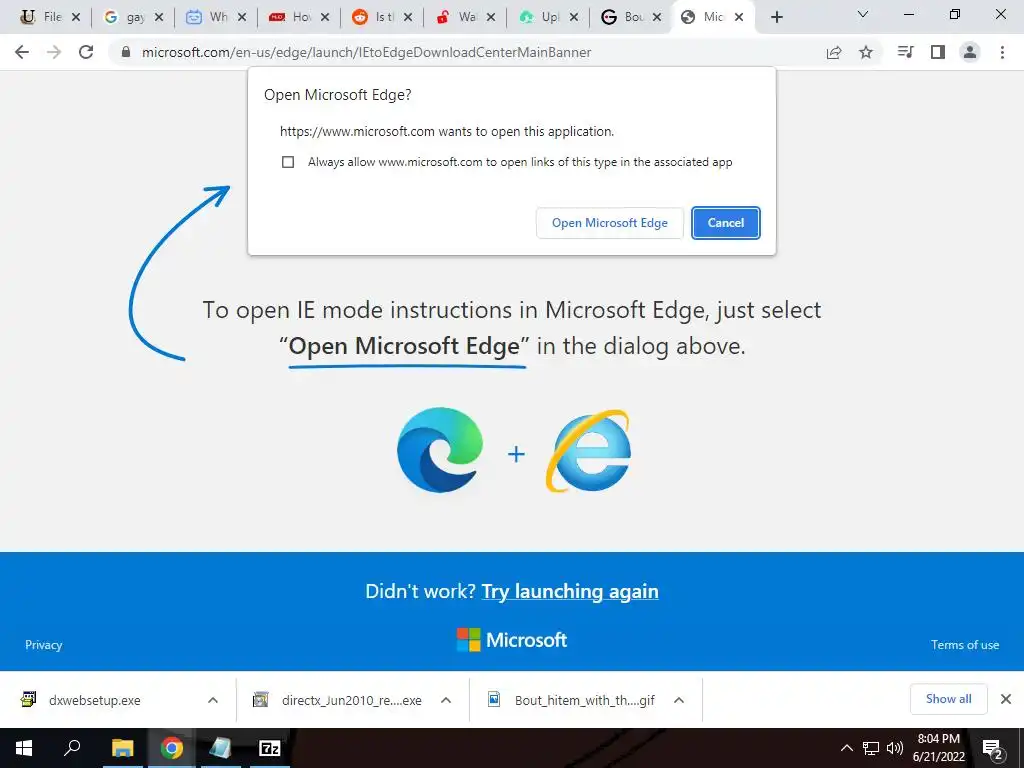1024x768 pixels.
Task: Click the address bar URL
Action: [x=366, y=52]
